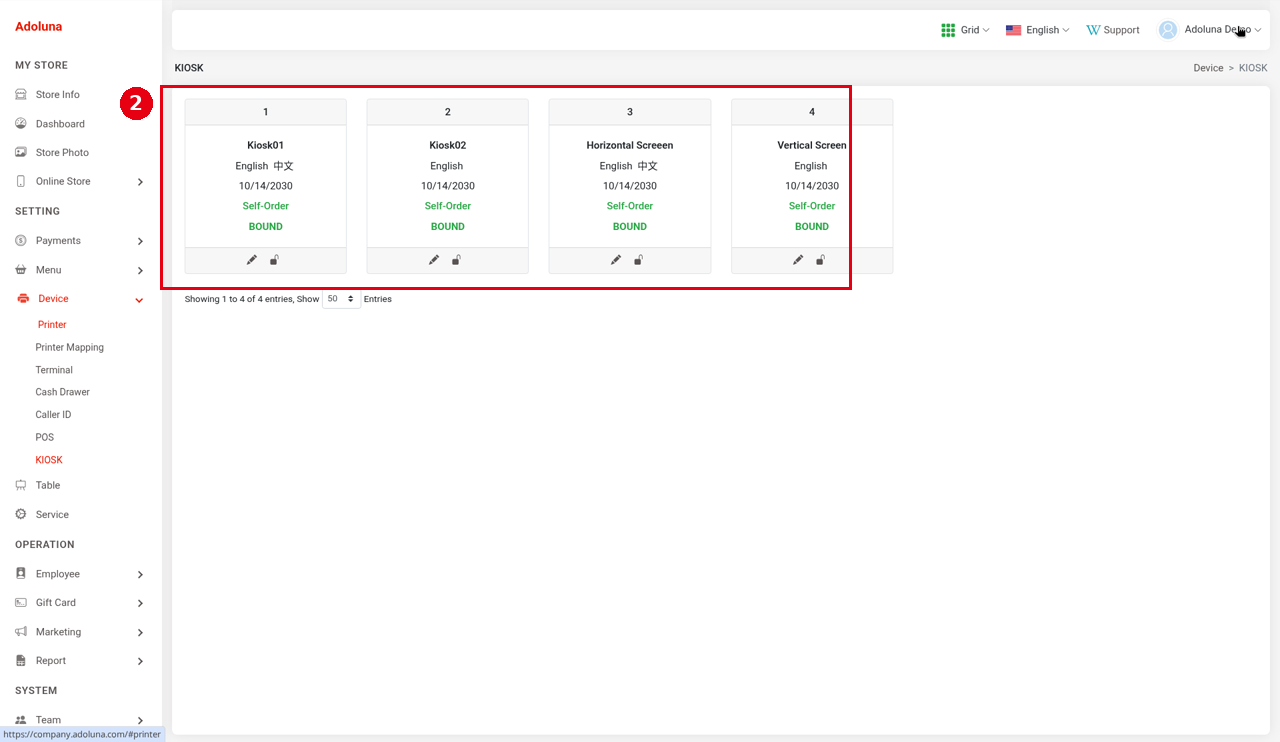
Task: Select Caller ID in the sidebar
Action: 53,415
